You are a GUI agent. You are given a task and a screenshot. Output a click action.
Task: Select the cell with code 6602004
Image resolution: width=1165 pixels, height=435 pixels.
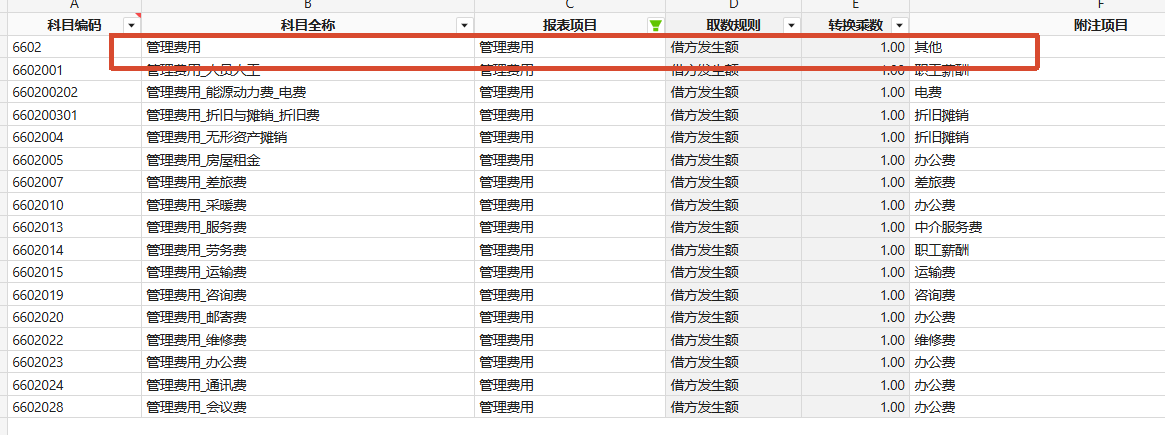point(74,138)
